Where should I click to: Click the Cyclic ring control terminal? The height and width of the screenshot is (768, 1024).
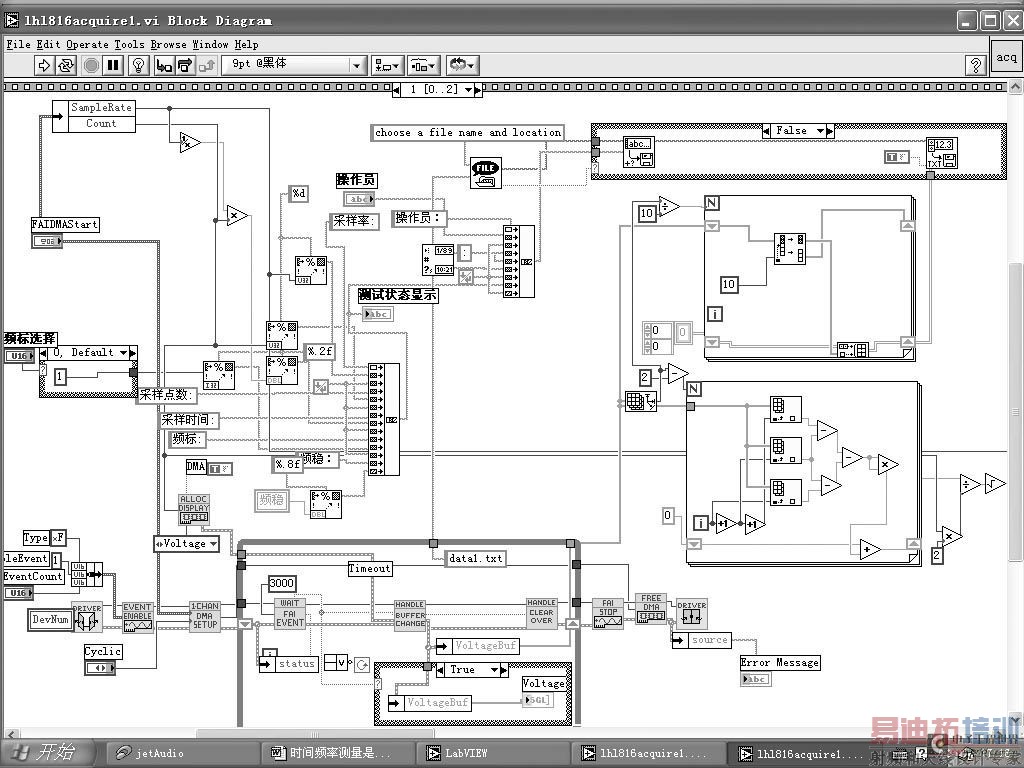point(100,668)
